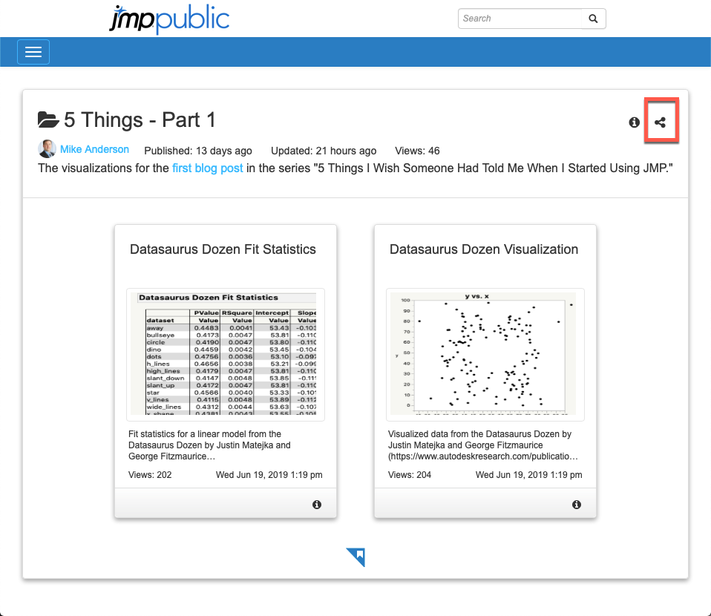The image size is (711, 616).
Task: Click the blue bookmark corner icon
Action: coord(356,557)
